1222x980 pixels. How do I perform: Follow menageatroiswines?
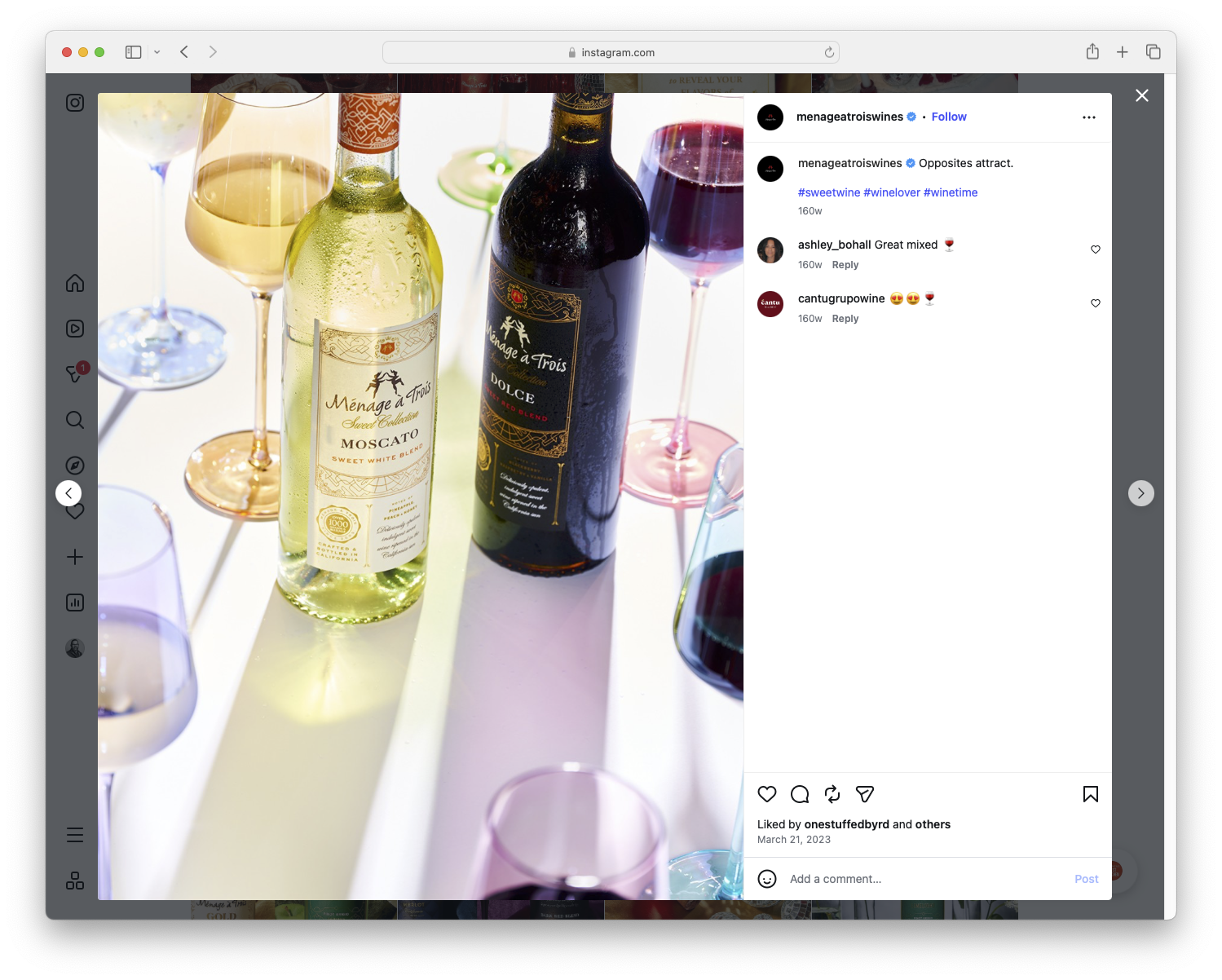pos(949,117)
